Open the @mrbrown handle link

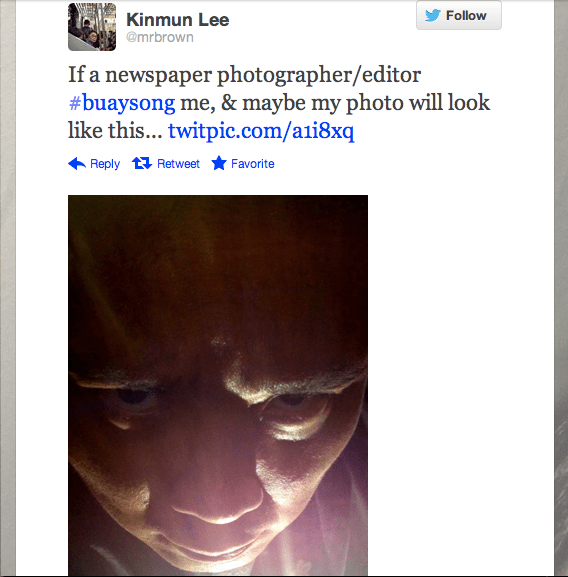pyautogui.click(x=160, y=37)
